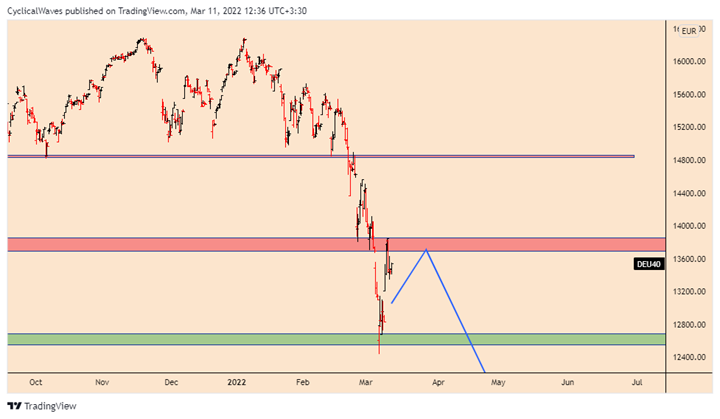The image size is (720, 419).
Task: Click the Jul time axis label
Action: (637, 382)
